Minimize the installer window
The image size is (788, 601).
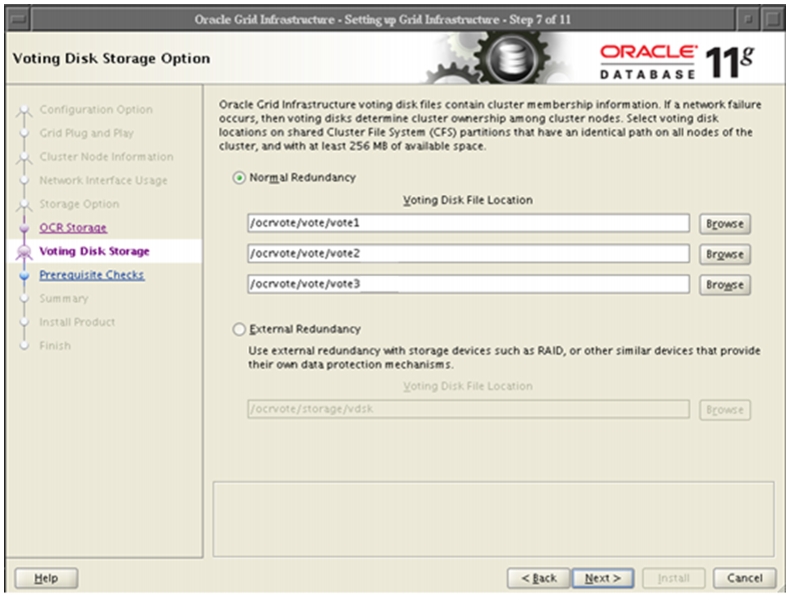point(748,20)
